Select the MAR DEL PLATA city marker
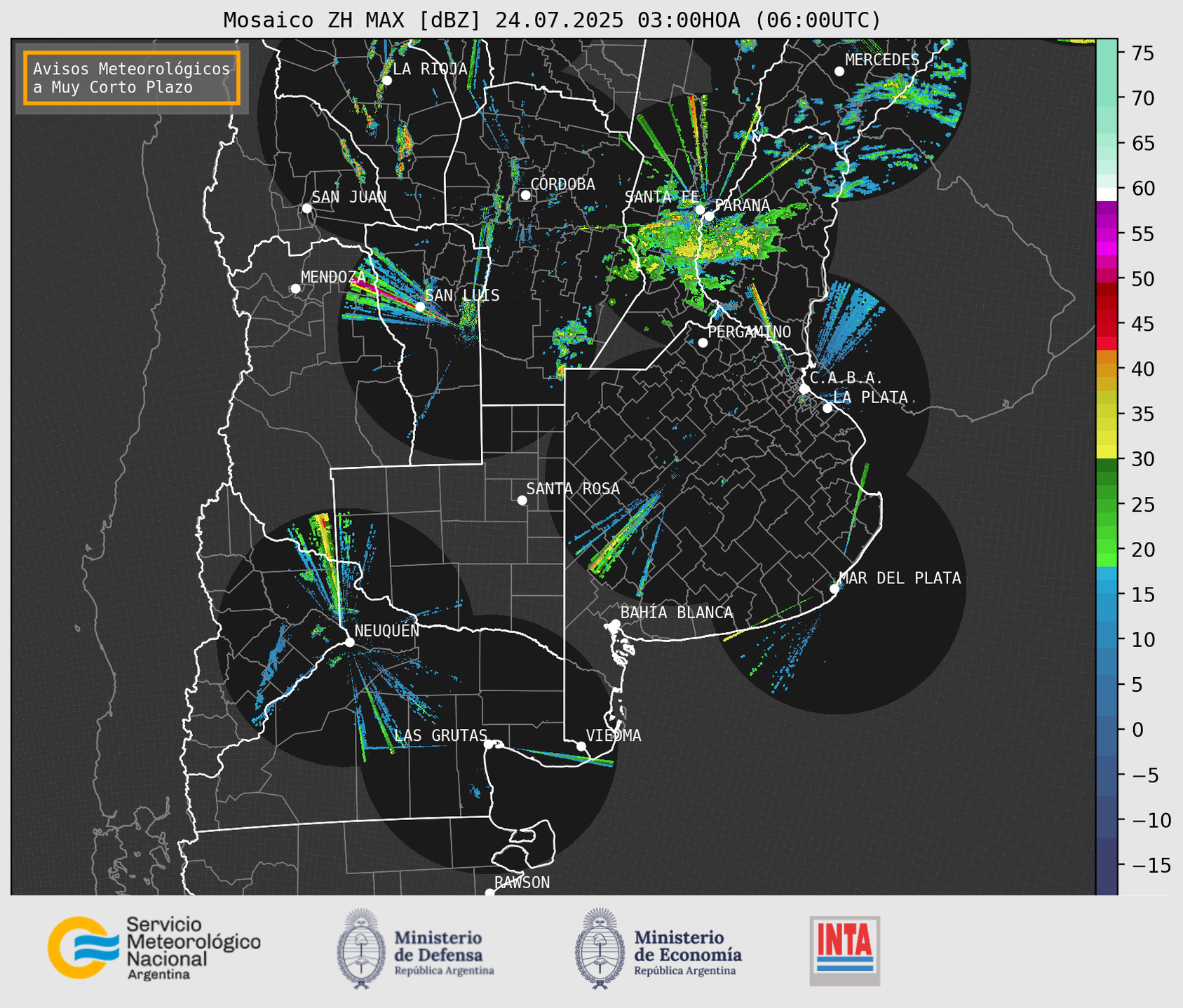The height and width of the screenshot is (1008, 1183). pyautogui.click(x=834, y=589)
